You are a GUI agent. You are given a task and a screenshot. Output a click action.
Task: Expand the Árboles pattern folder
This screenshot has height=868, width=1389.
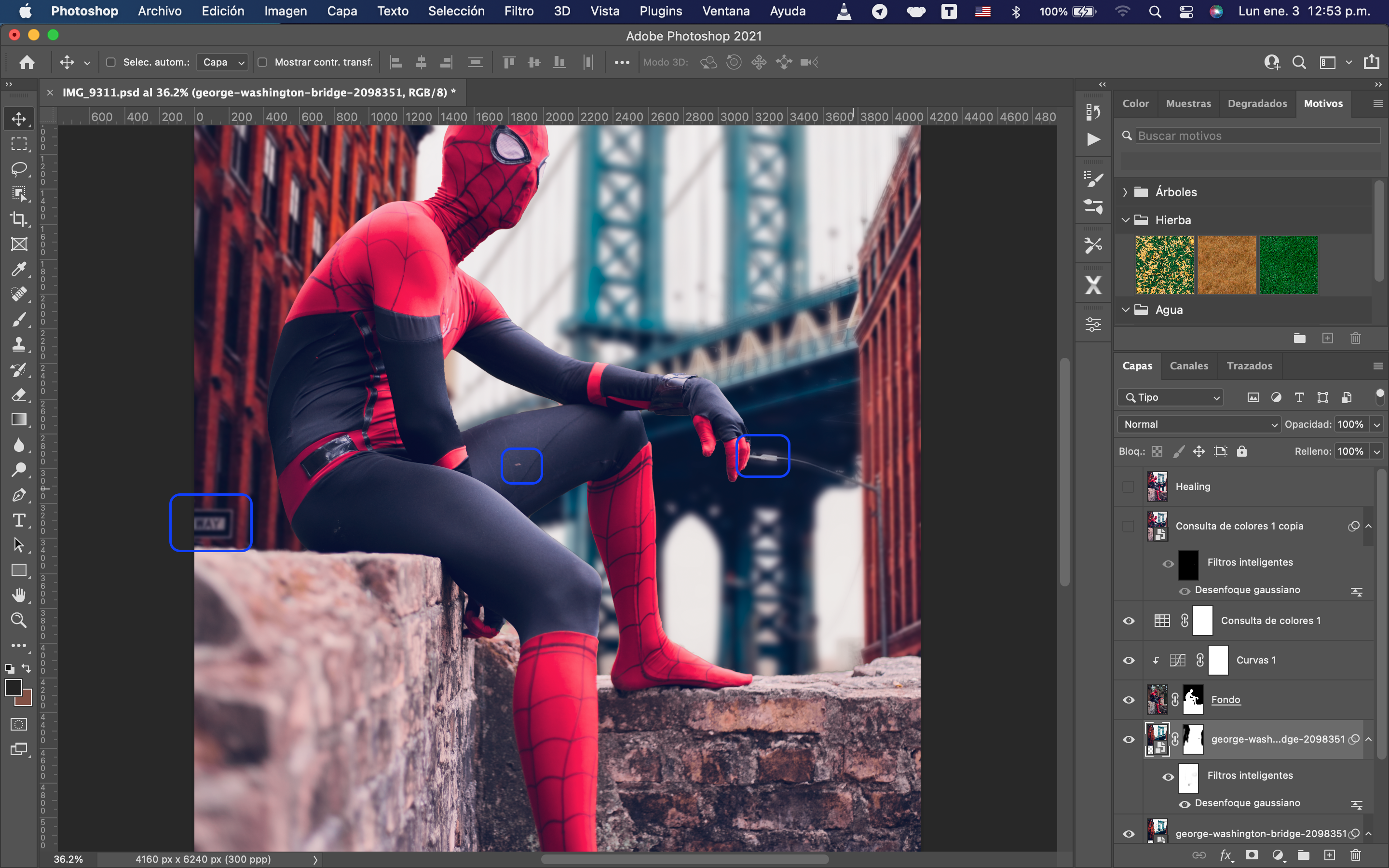pos(1125,192)
